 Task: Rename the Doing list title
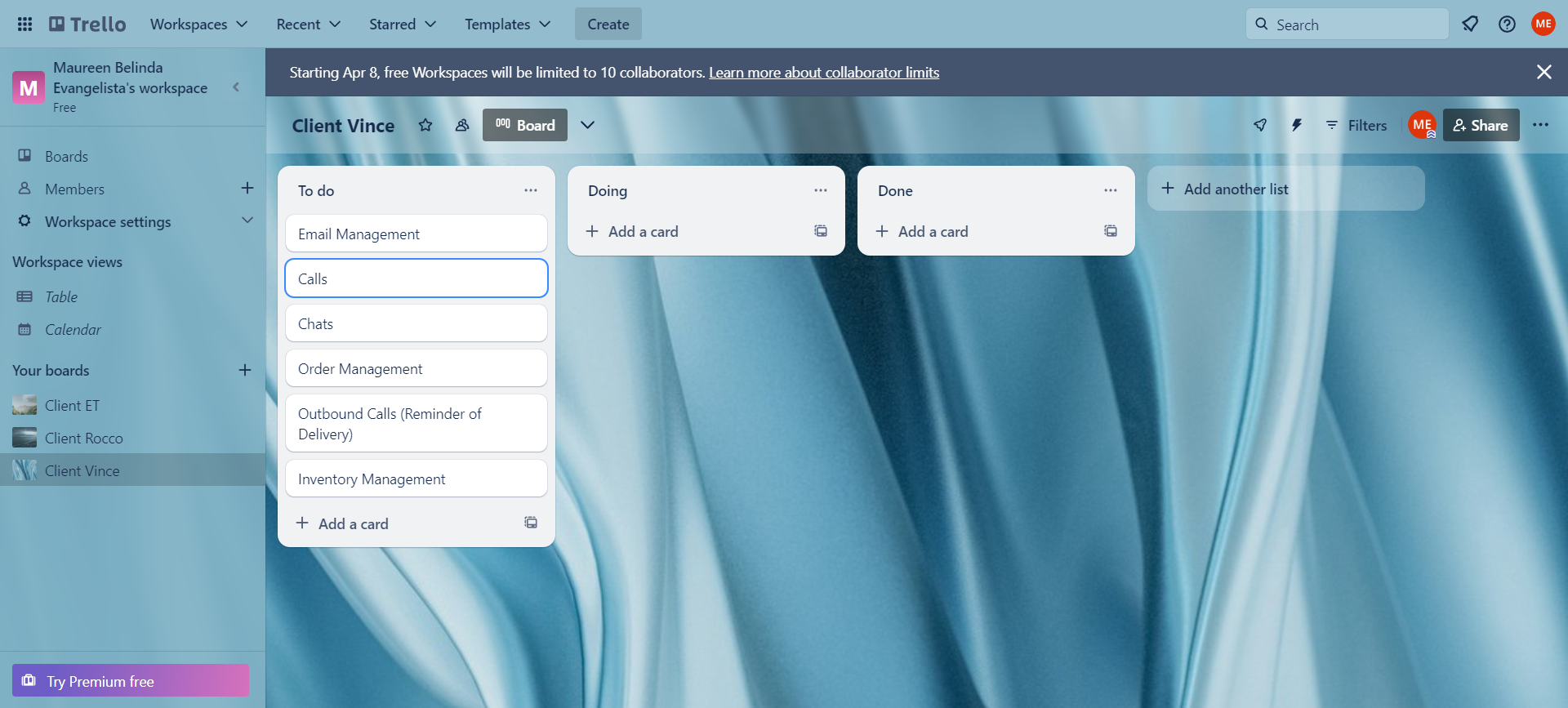click(608, 191)
